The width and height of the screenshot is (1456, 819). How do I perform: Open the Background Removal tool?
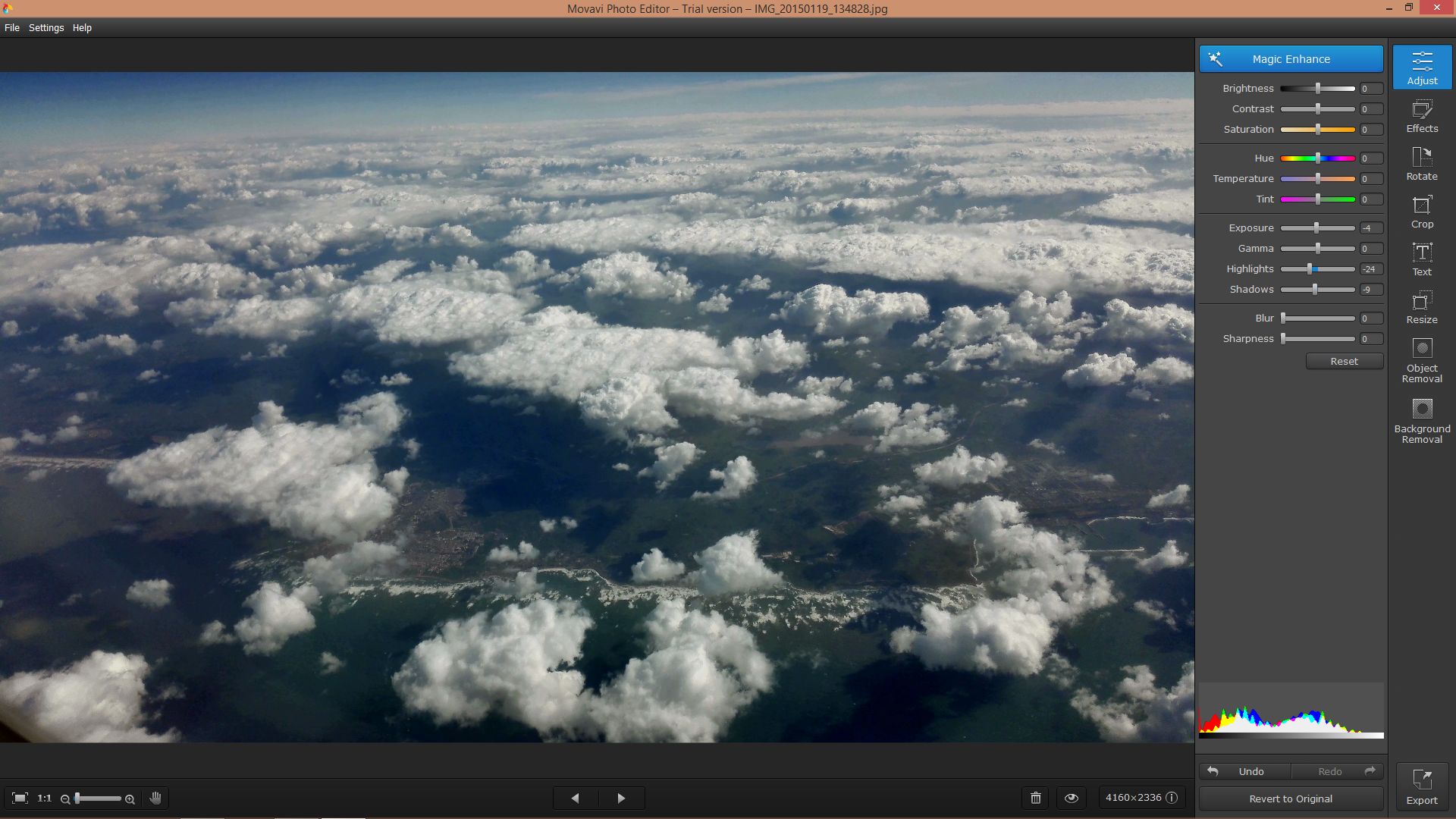pyautogui.click(x=1422, y=421)
